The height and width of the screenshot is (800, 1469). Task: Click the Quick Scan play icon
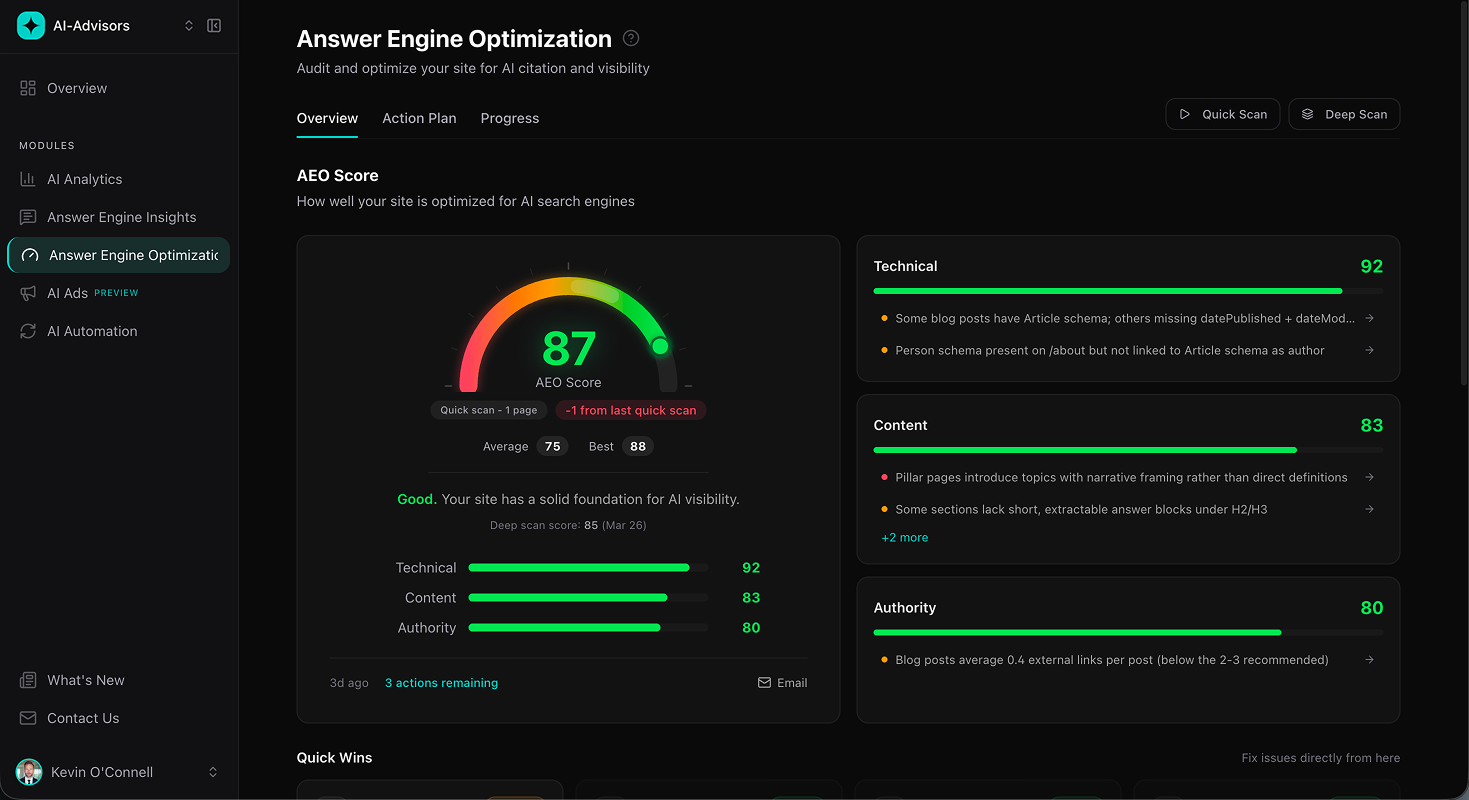point(1185,114)
